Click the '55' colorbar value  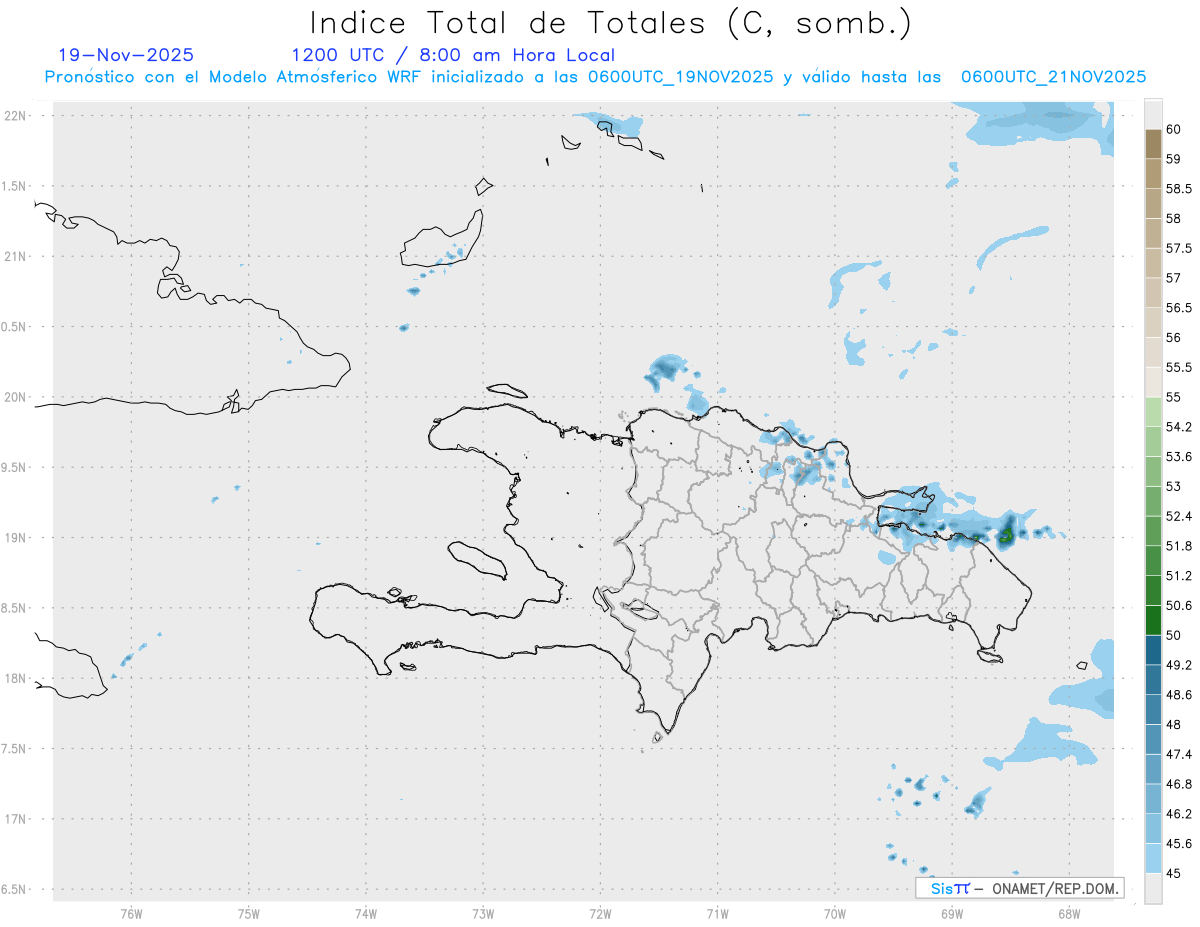pyautogui.click(x=1174, y=397)
